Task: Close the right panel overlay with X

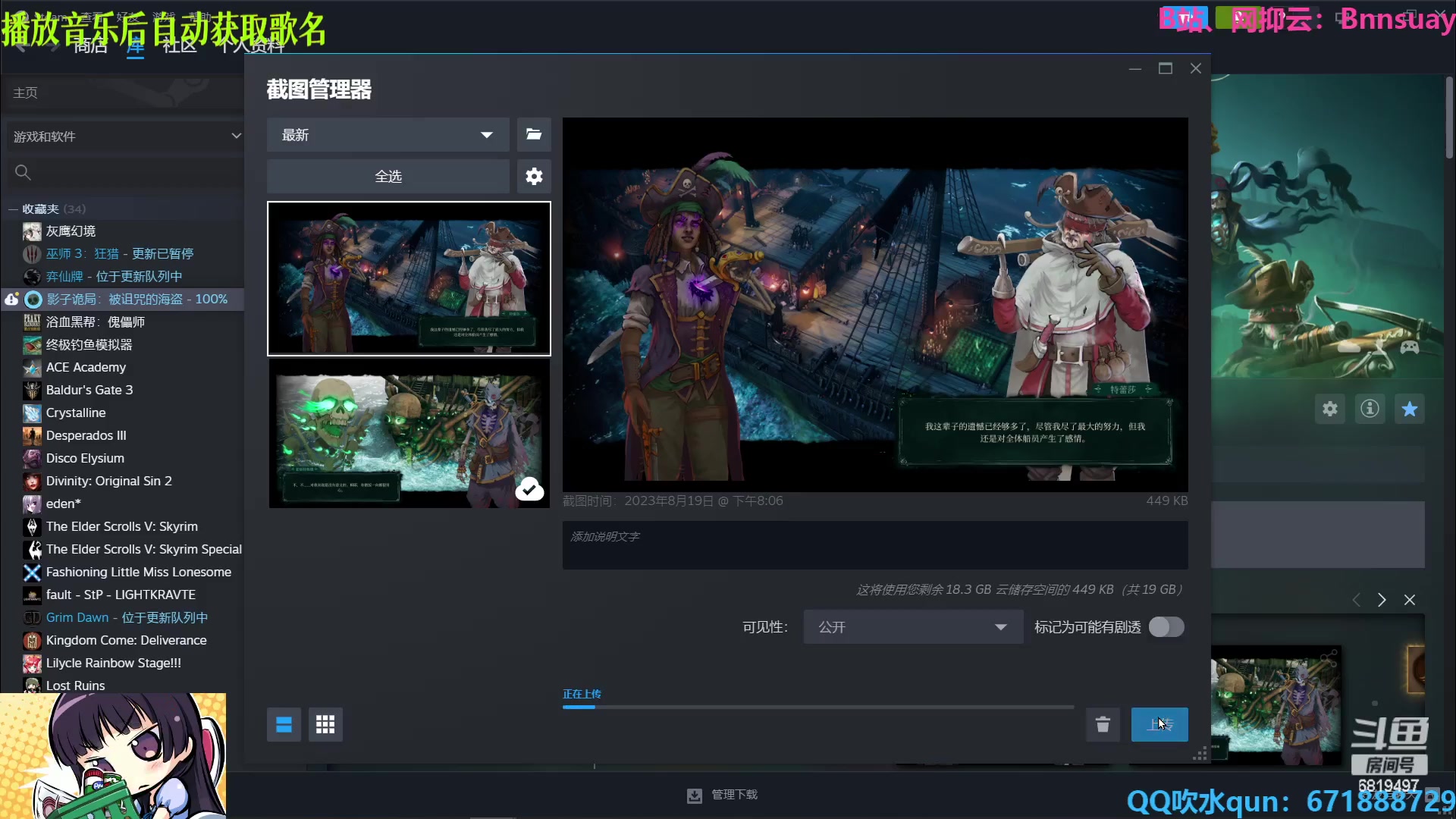Action: pyautogui.click(x=1410, y=600)
